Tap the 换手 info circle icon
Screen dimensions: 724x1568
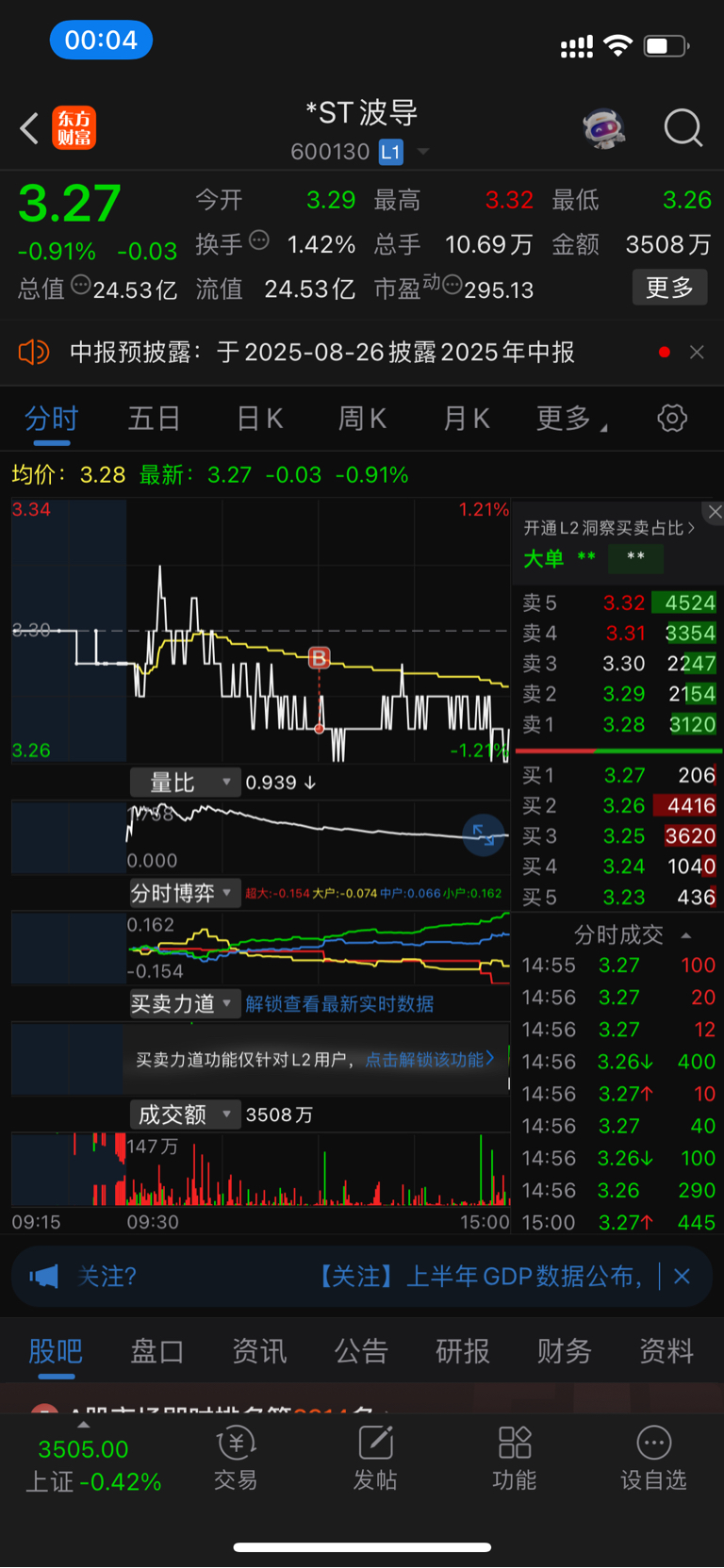[258, 239]
